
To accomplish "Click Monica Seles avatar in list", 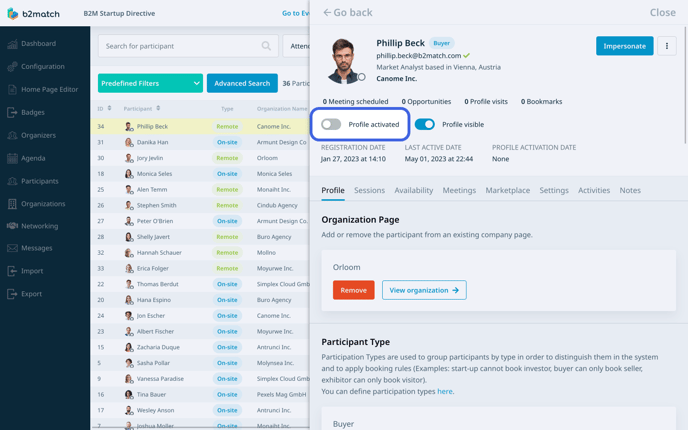I will 129,174.
